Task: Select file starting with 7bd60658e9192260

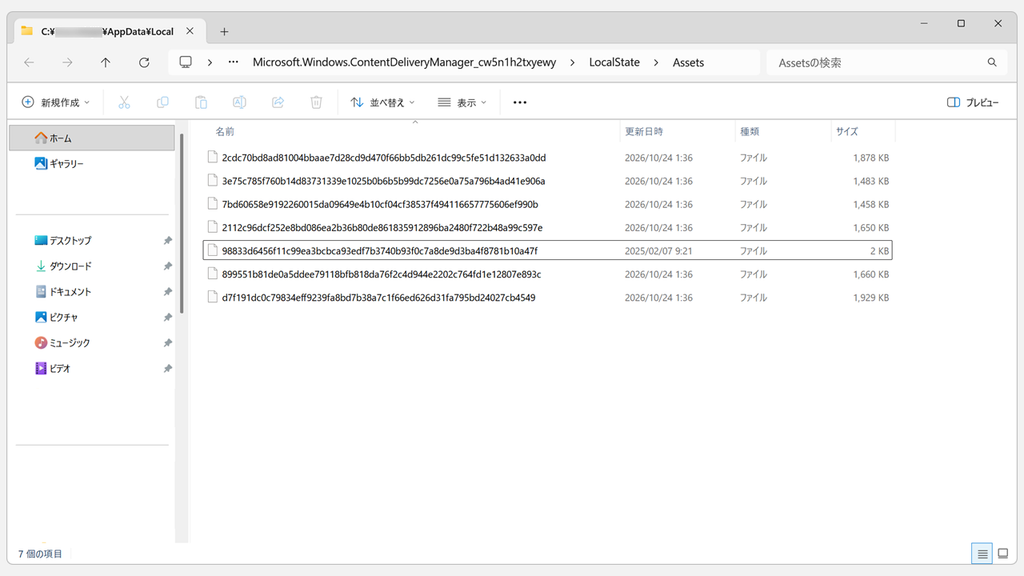Action: pyautogui.click(x=547, y=204)
